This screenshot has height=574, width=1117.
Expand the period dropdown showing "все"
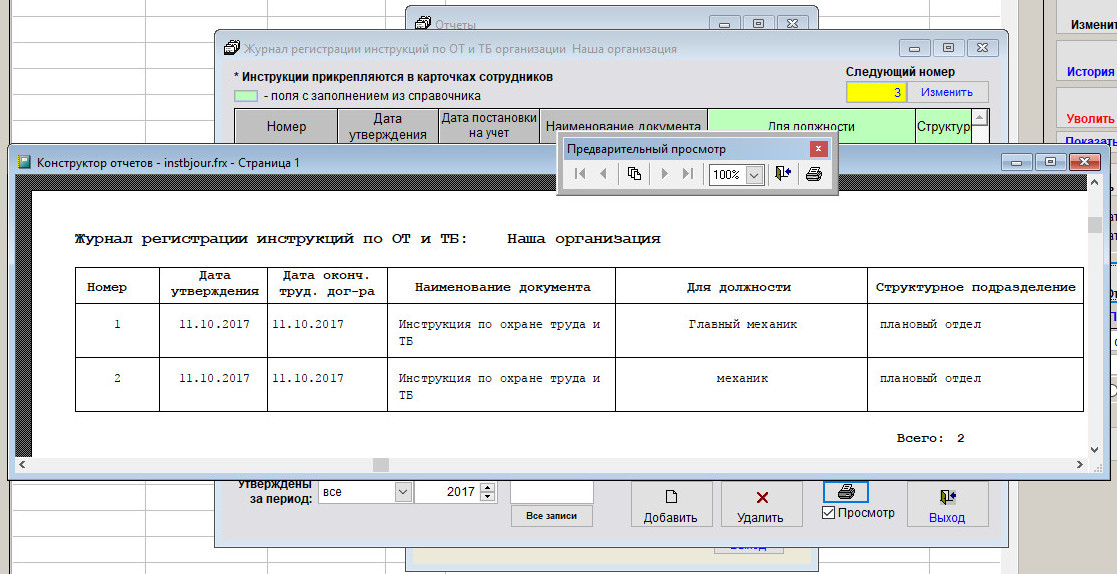coord(403,492)
